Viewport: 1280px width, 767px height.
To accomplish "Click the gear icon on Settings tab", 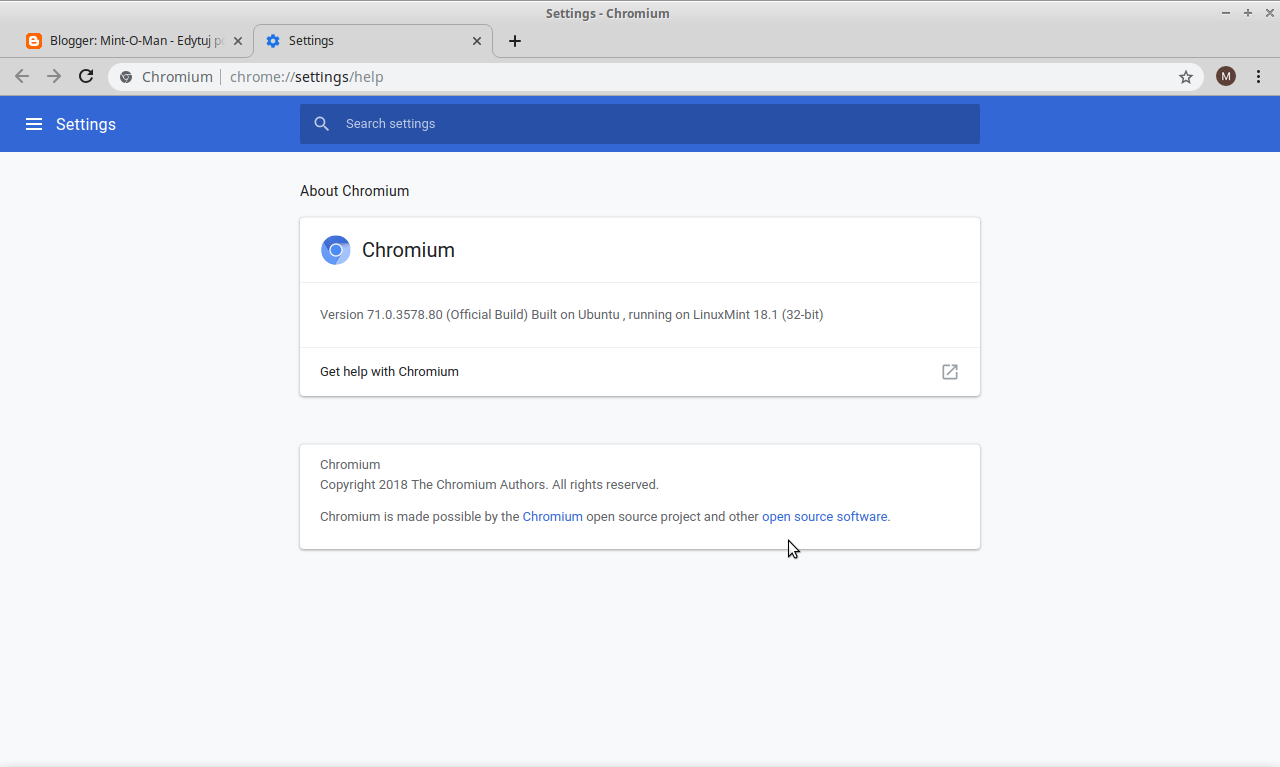I will (273, 41).
